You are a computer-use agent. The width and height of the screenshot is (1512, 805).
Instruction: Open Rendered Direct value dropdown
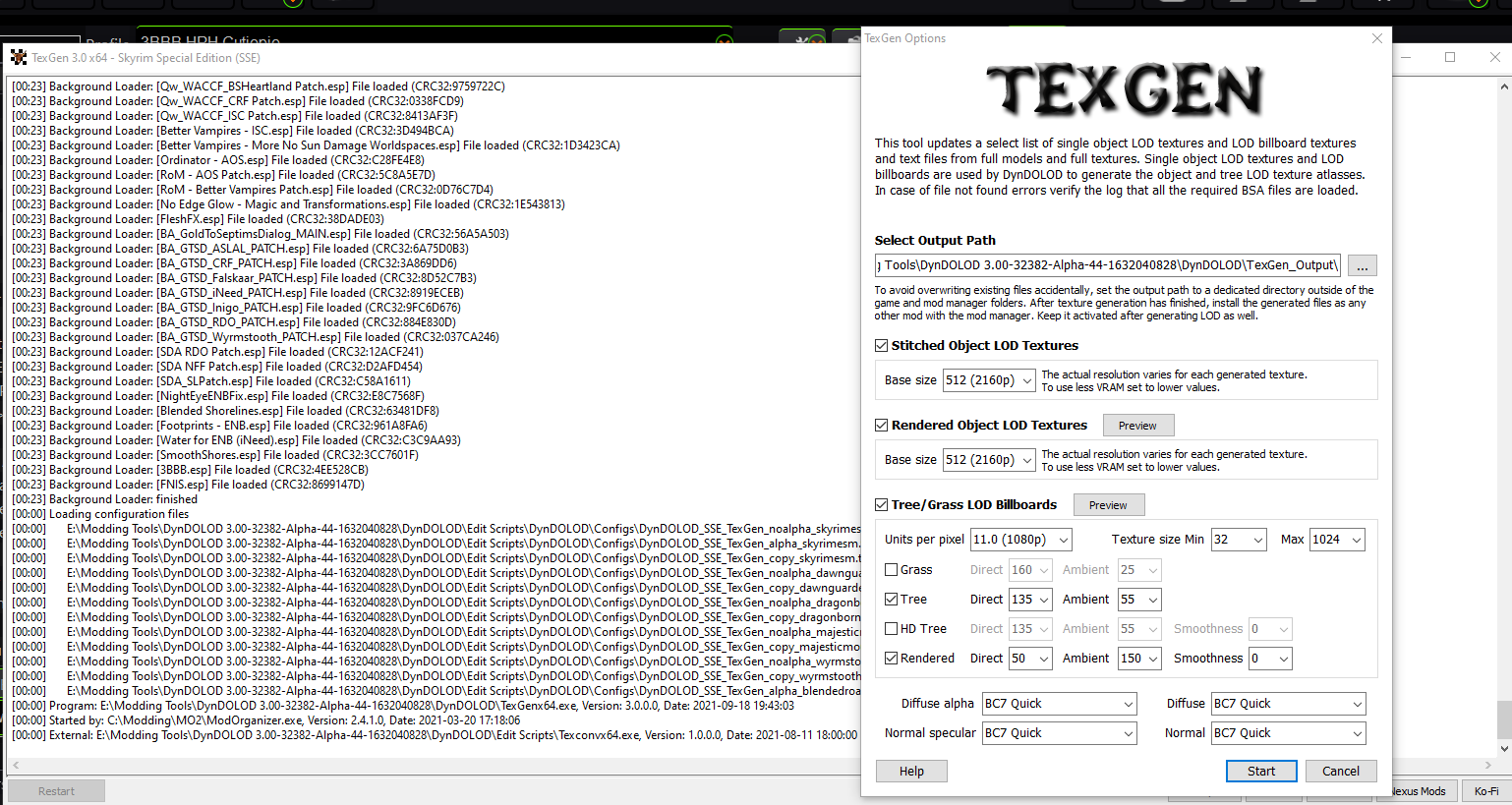[1030, 659]
